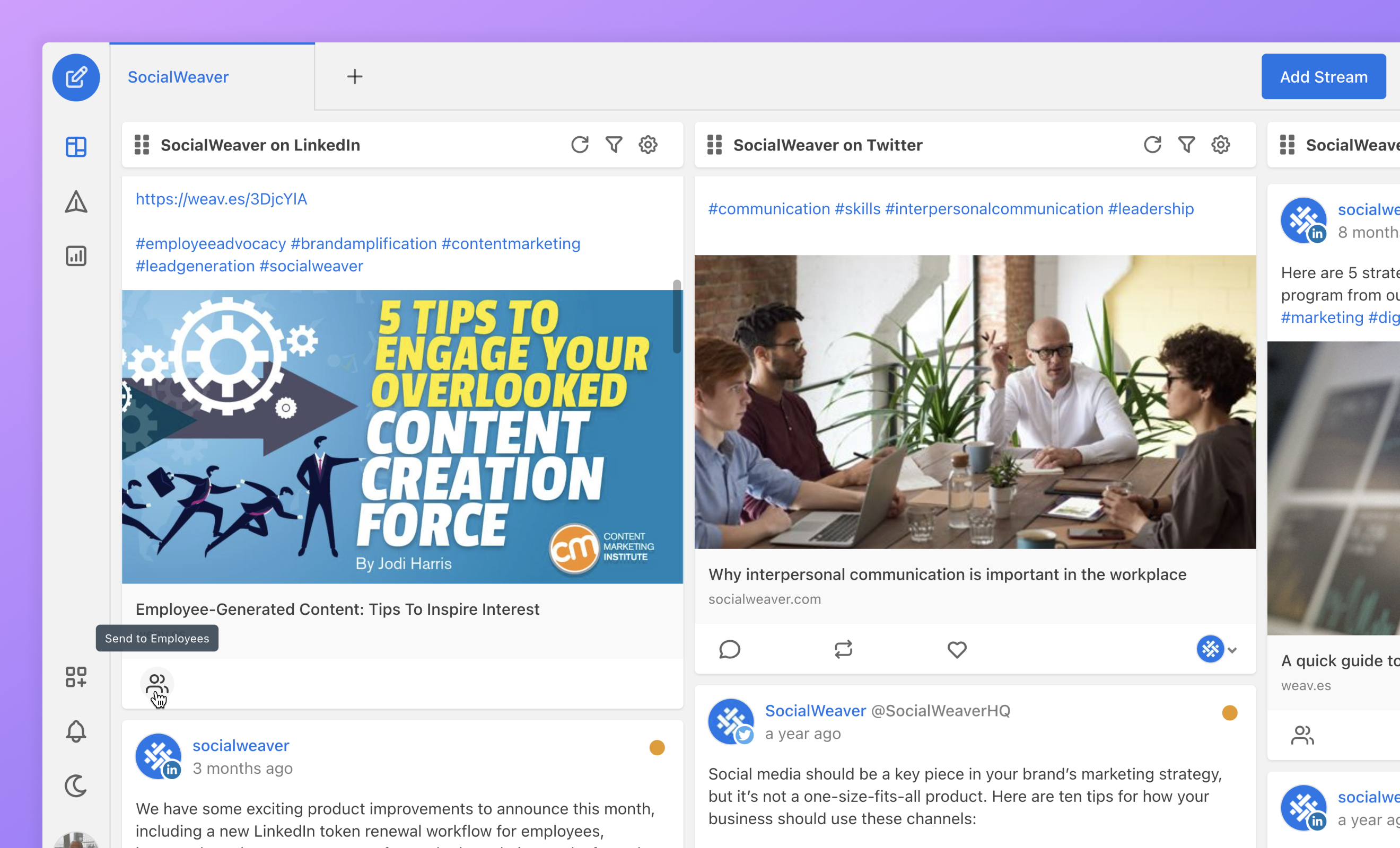
Task: Refresh the SocialWeaver on LinkedIn stream
Action: click(580, 145)
